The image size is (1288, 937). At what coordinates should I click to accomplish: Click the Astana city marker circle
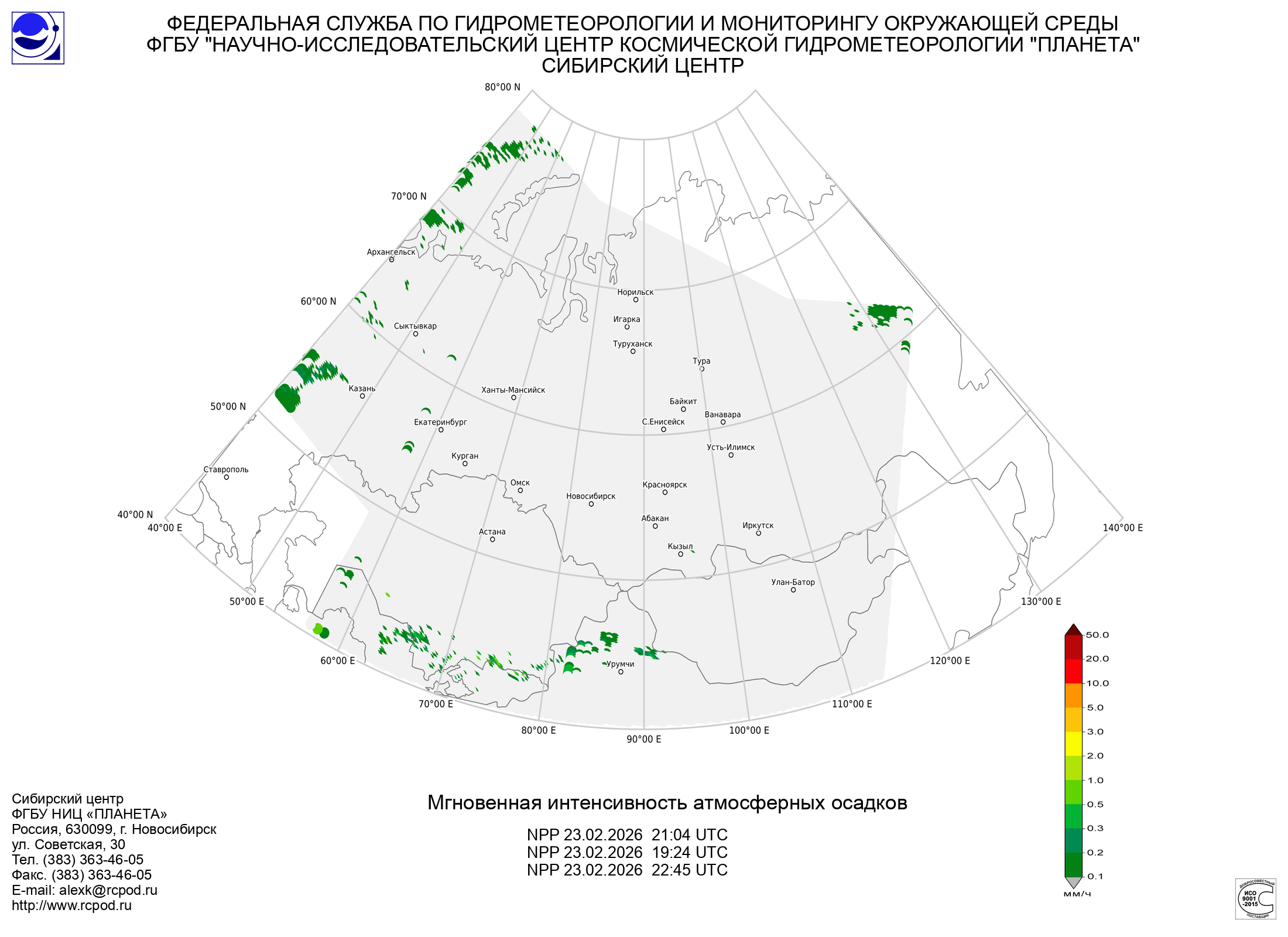coord(492,539)
